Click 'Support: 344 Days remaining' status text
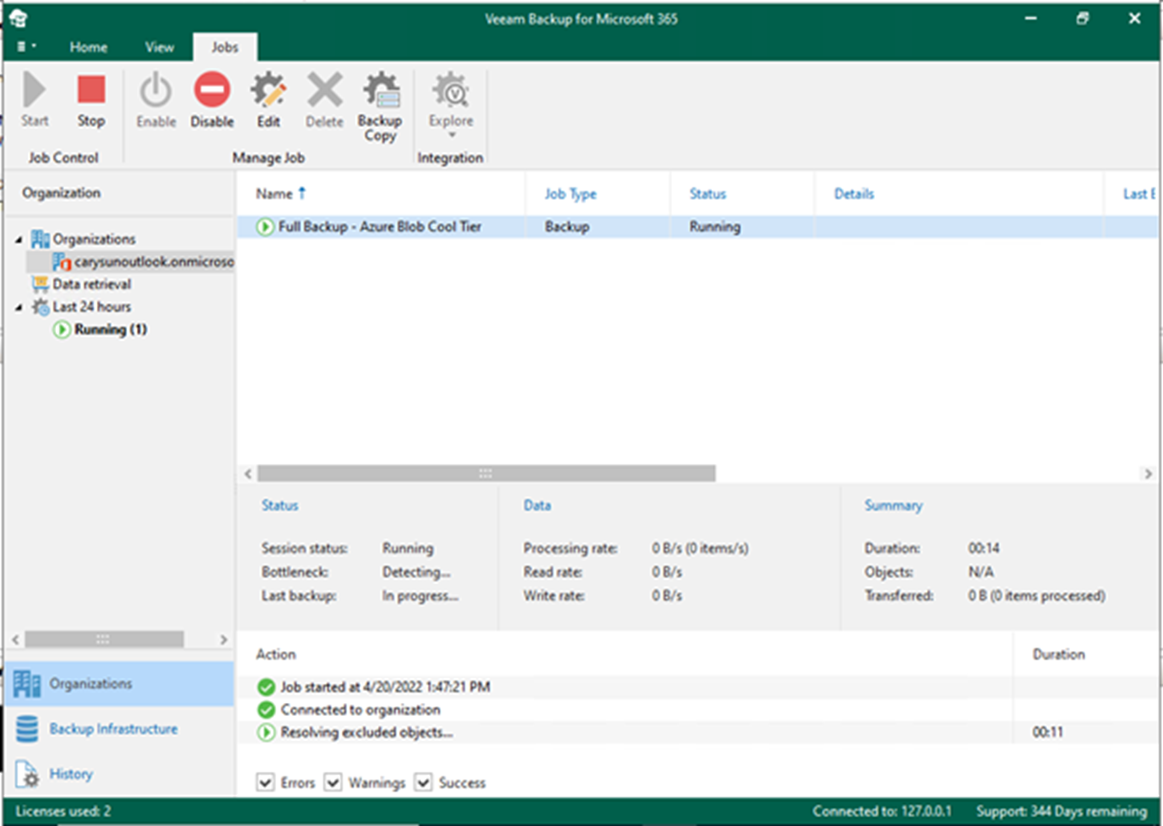1163x826 pixels. (1061, 811)
